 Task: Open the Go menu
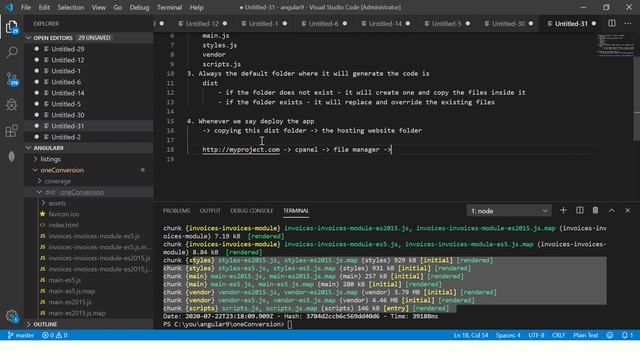click(118, 7)
